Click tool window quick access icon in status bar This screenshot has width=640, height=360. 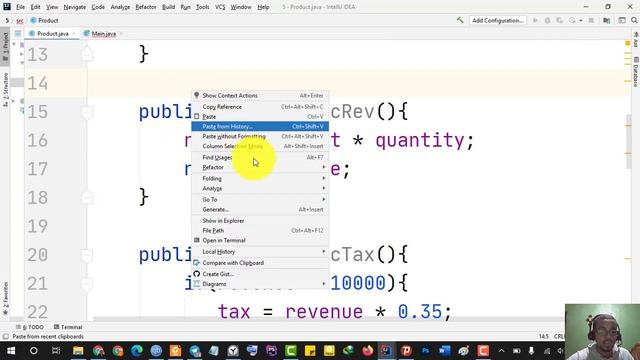pyautogui.click(x=5, y=337)
